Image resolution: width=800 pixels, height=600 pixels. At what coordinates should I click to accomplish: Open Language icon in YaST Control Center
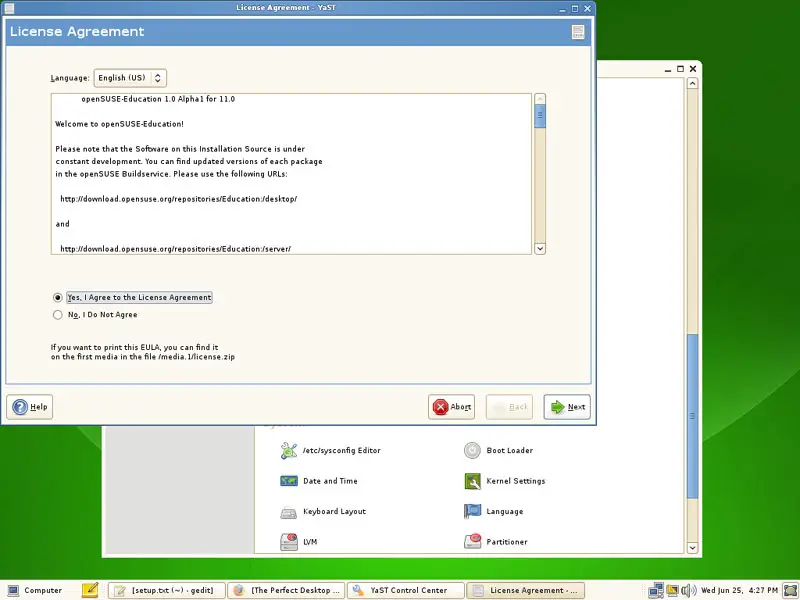(472, 511)
